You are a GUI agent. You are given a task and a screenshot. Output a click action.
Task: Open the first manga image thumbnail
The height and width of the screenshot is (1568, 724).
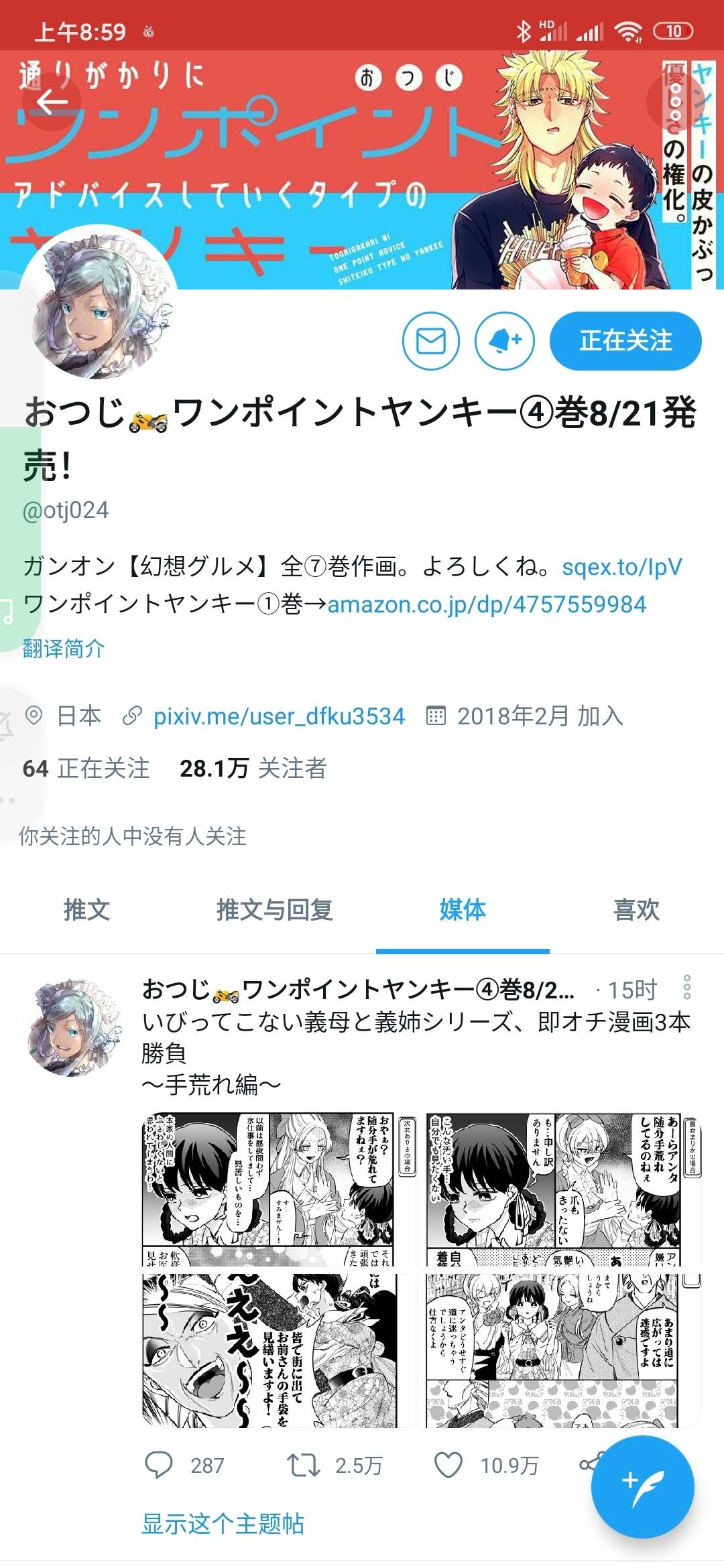click(280, 1189)
